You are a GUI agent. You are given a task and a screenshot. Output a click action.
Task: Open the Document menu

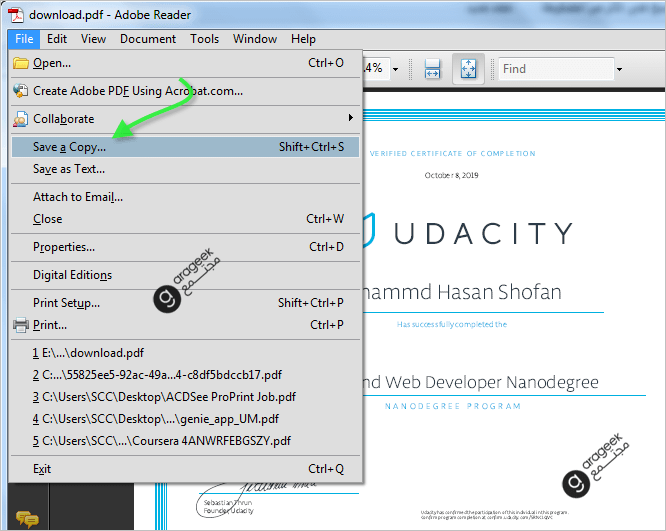[x=148, y=39]
